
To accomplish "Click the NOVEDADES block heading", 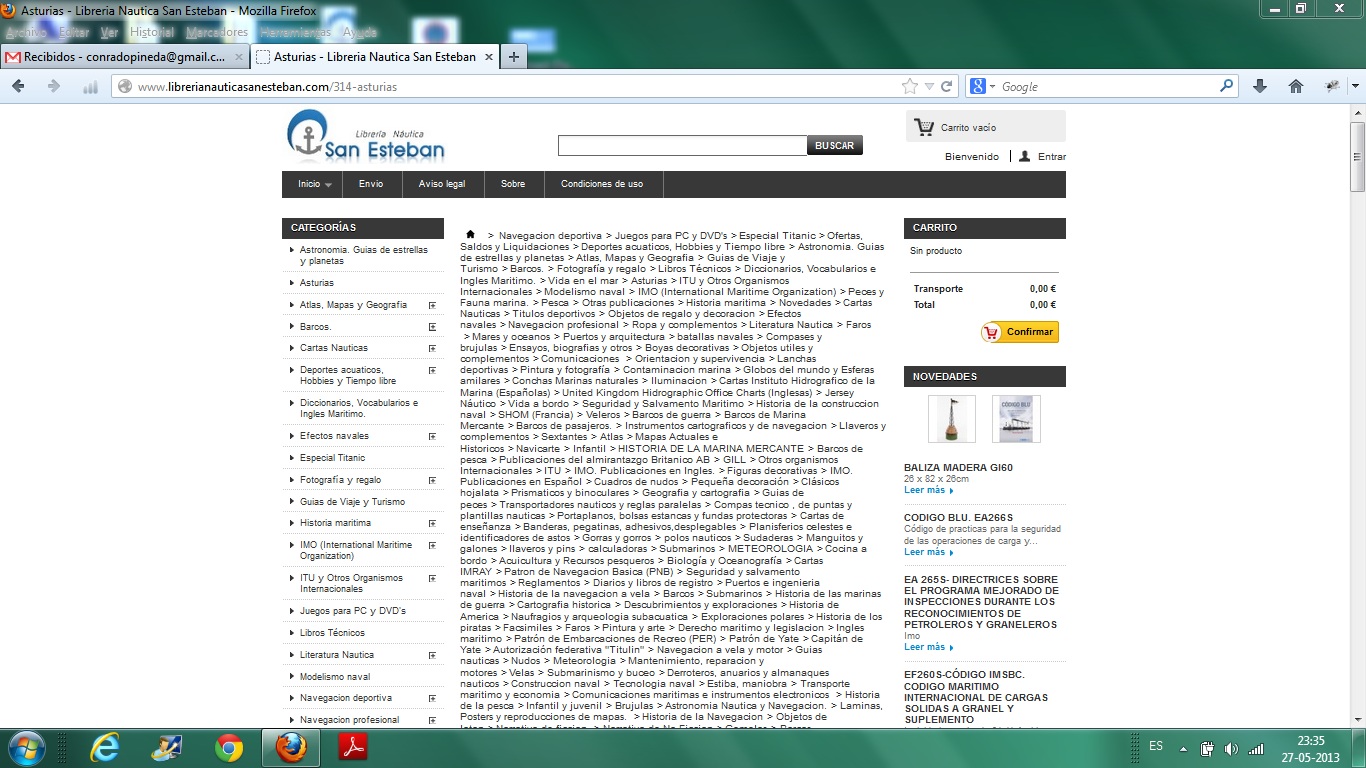I will [985, 376].
